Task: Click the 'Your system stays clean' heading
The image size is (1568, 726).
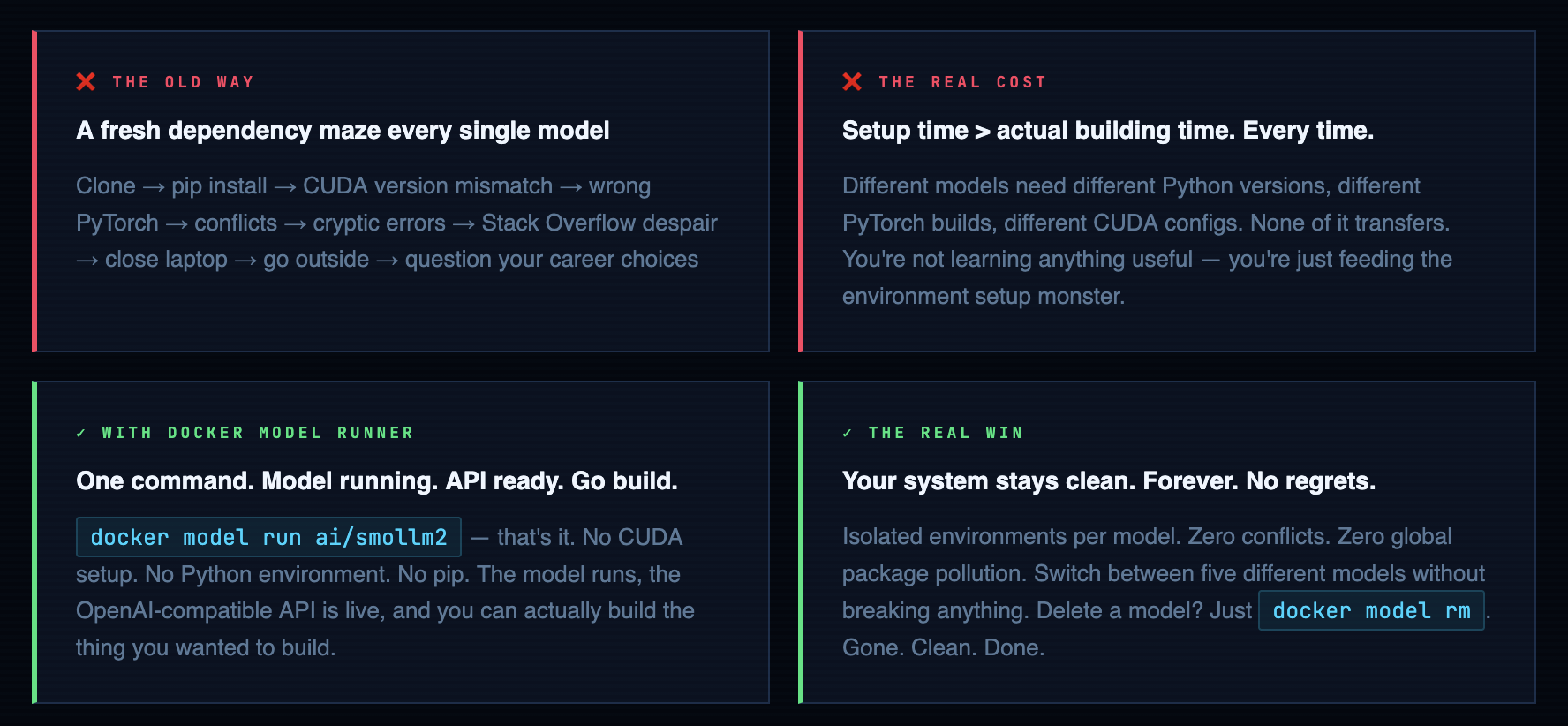Action: click(1108, 481)
